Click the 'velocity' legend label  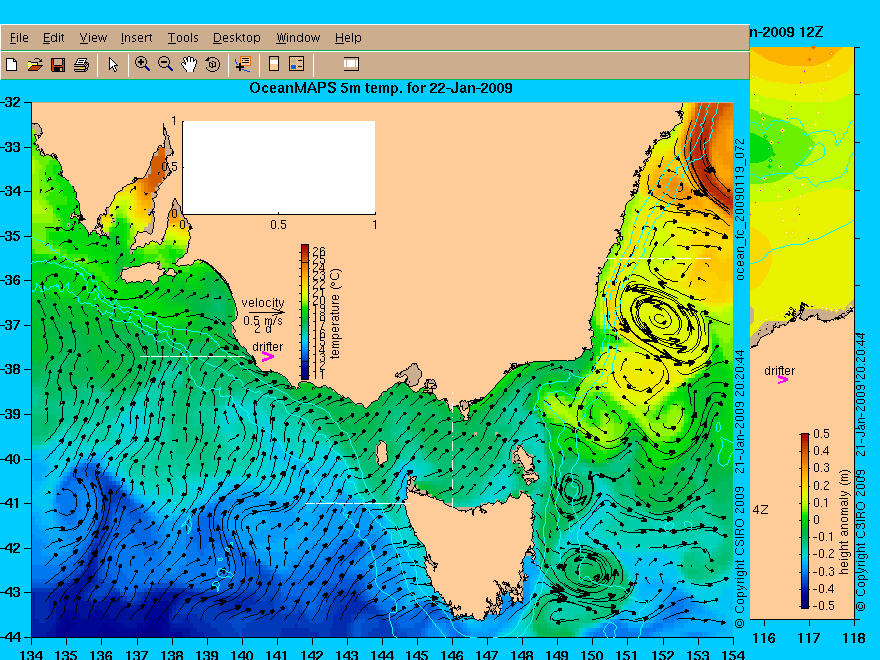click(x=263, y=302)
